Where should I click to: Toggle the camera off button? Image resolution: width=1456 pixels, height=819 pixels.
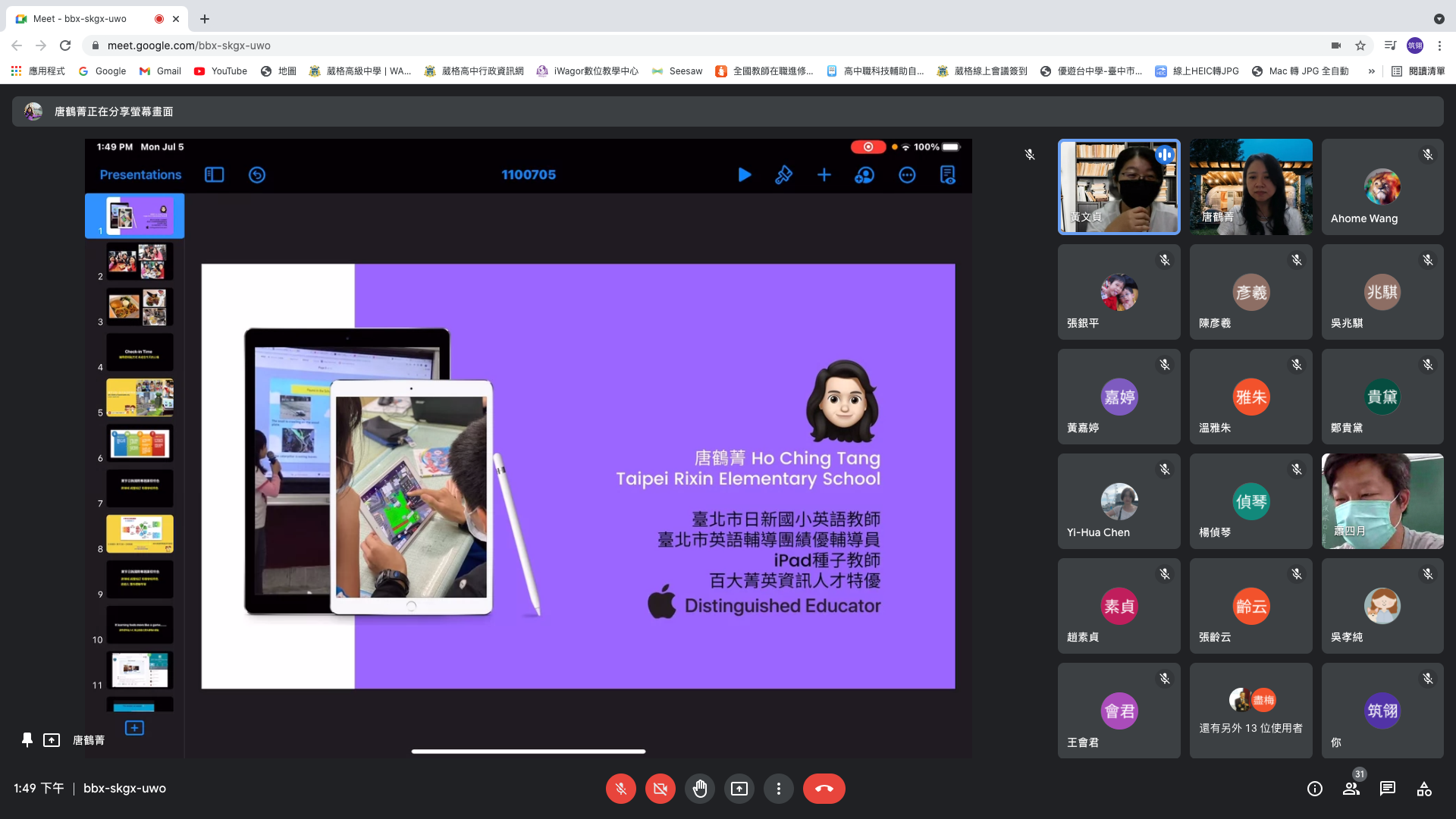point(660,789)
